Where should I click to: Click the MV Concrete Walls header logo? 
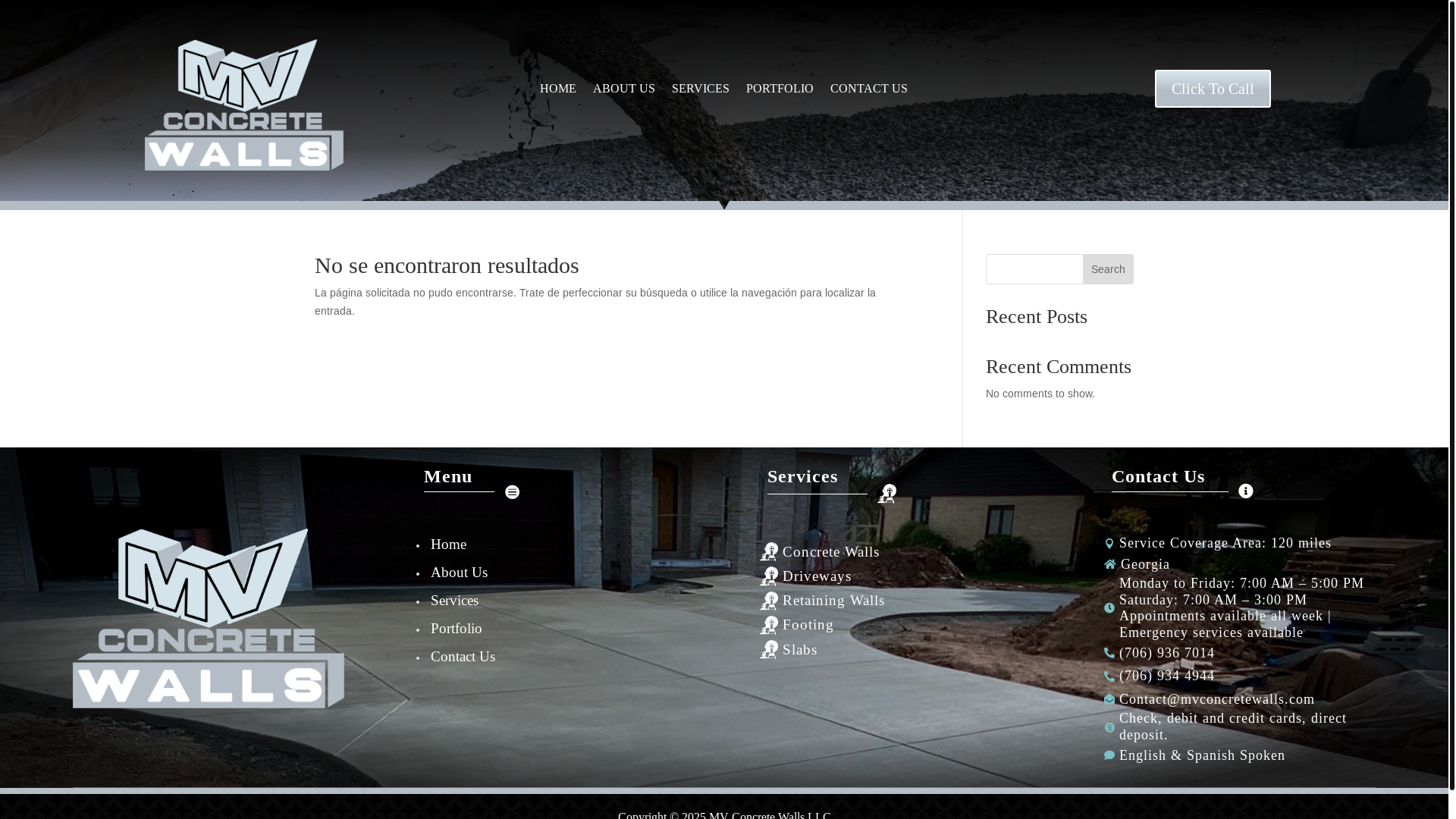pos(244,105)
